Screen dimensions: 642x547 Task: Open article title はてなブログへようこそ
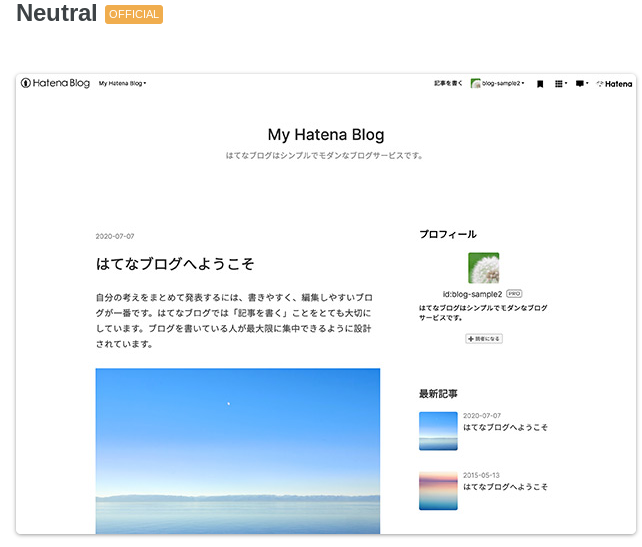175,264
